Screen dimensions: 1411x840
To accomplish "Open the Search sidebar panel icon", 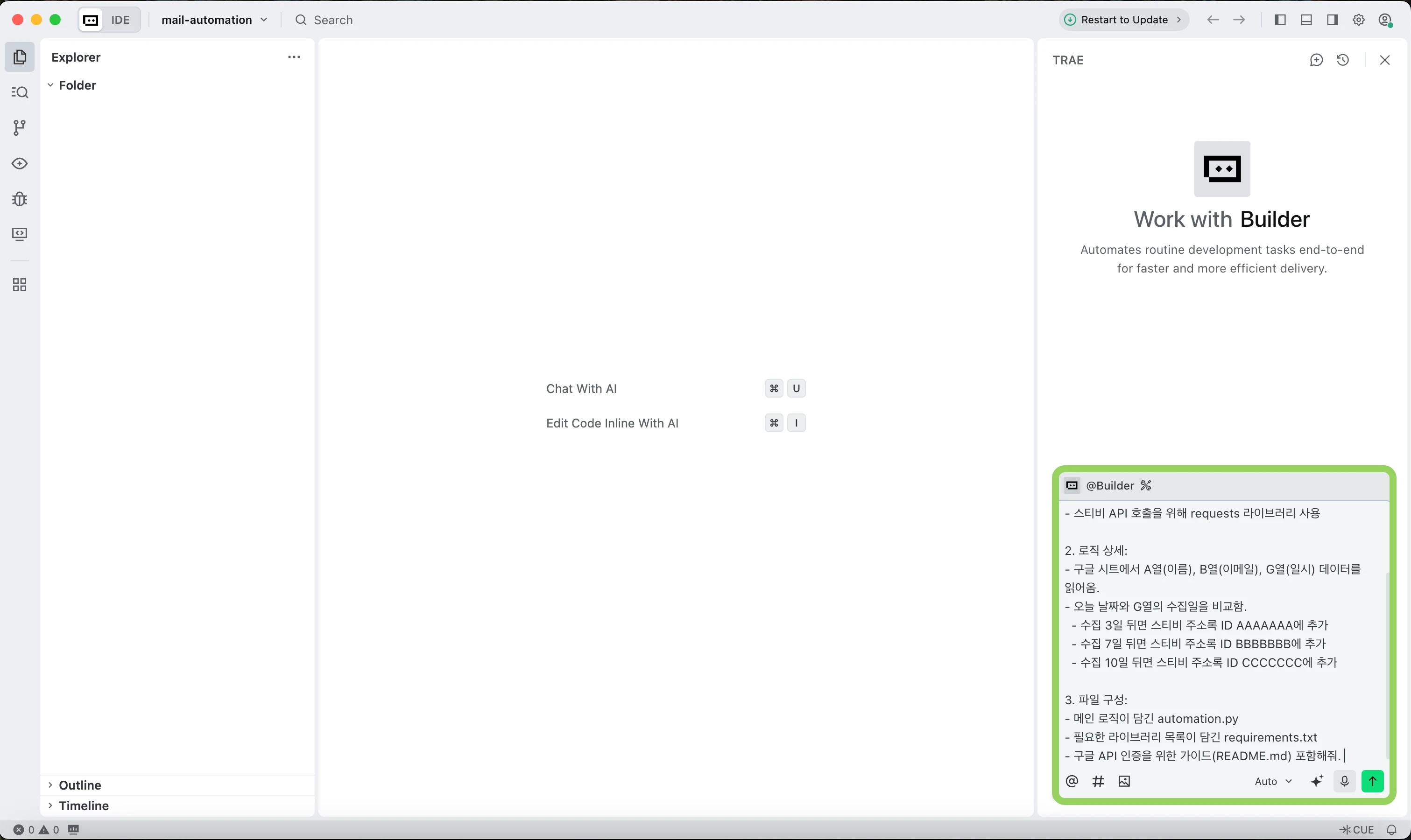I will 20,92.
